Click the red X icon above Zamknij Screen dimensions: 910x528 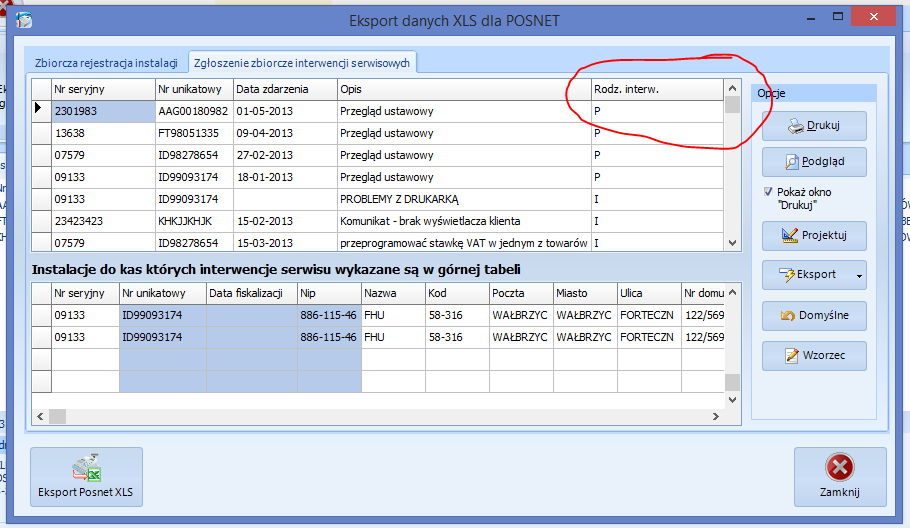pyautogui.click(x=840, y=467)
